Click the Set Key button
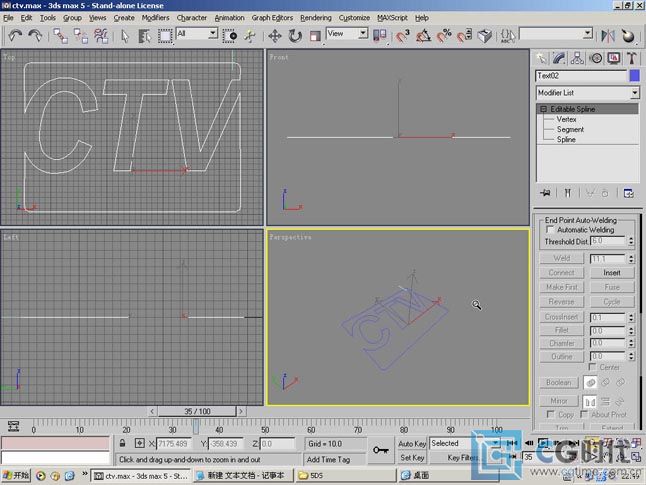Image resolution: width=646 pixels, height=485 pixels. tap(412, 458)
